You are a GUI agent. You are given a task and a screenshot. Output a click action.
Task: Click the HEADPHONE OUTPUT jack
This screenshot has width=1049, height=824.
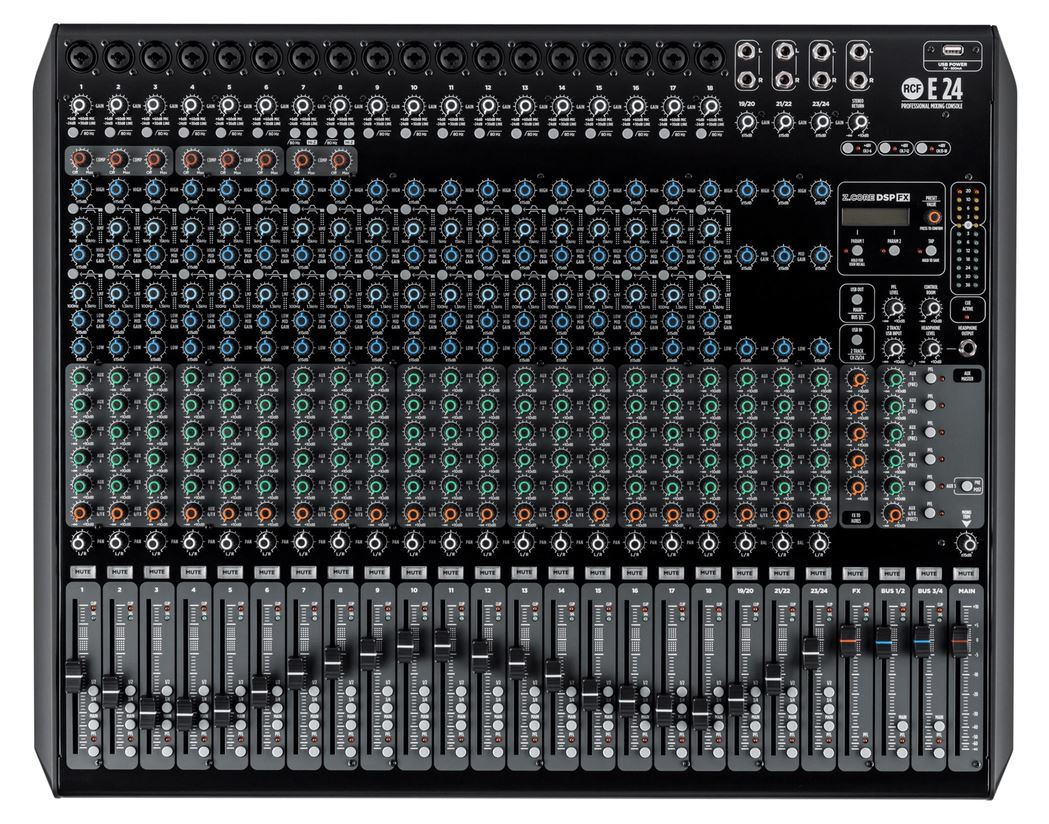[x=967, y=347]
